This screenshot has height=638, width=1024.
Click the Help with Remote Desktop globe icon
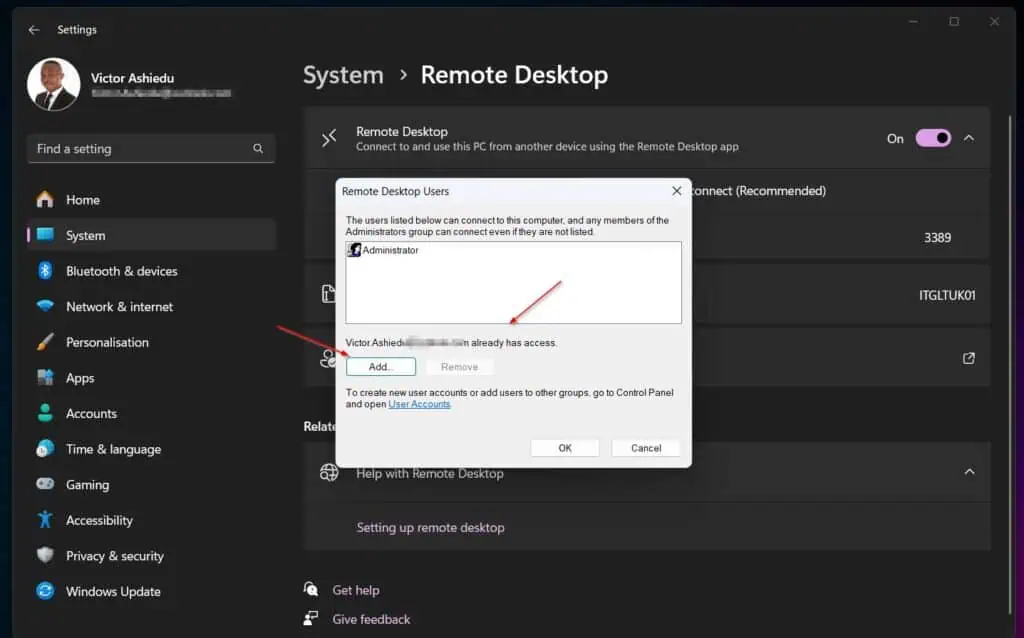(x=329, y=472)
